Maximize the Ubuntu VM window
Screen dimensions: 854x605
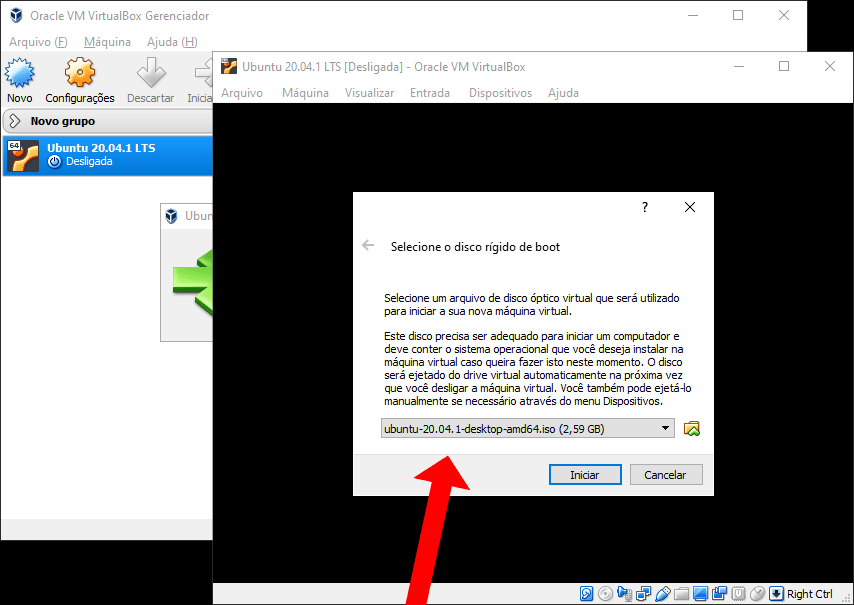coord(784,66)
